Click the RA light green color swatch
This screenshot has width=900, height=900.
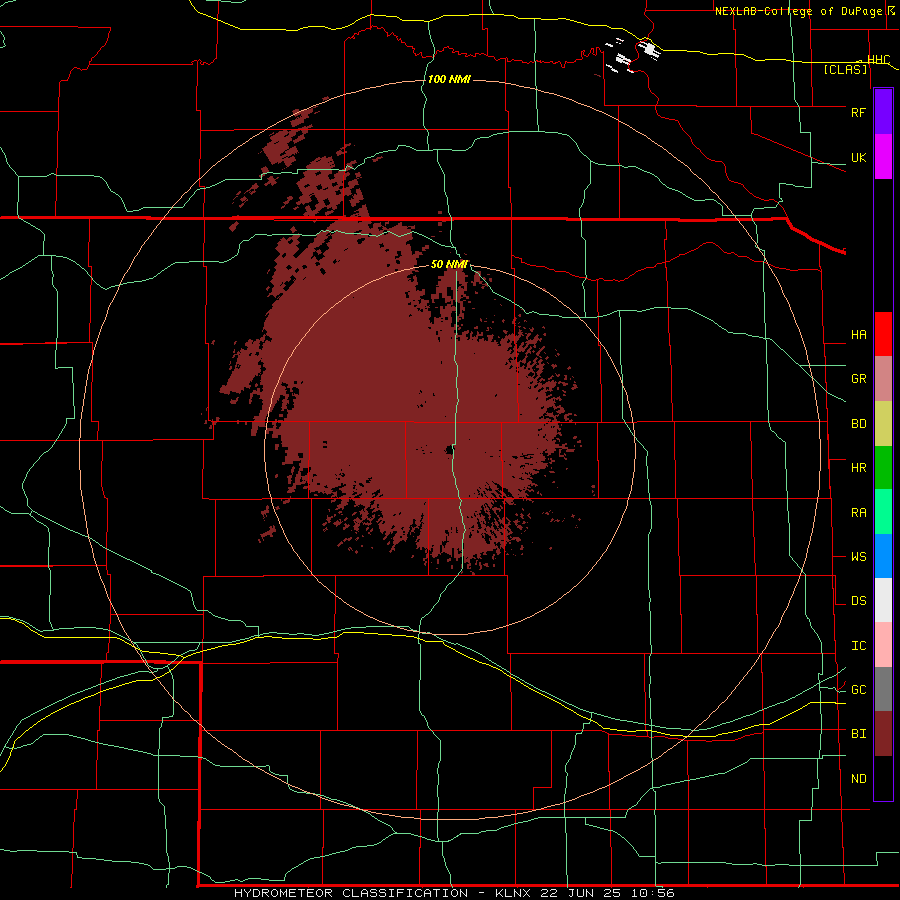click(883, 512)
